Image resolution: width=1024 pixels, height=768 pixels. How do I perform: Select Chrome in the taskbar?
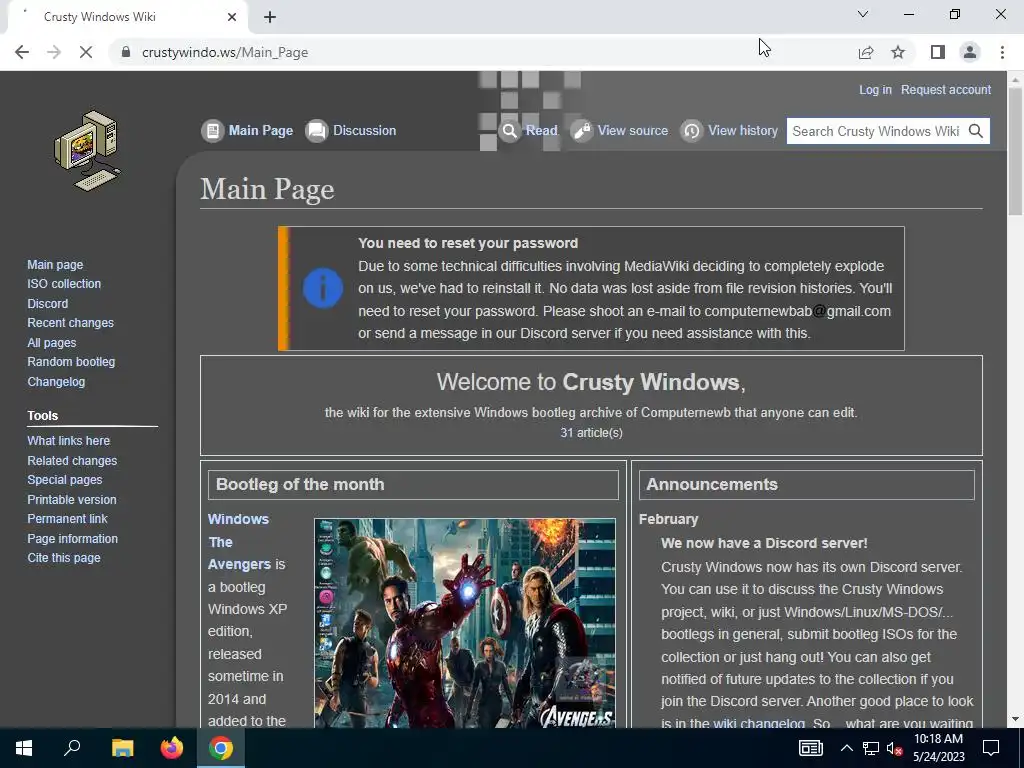tap(221, 748)
